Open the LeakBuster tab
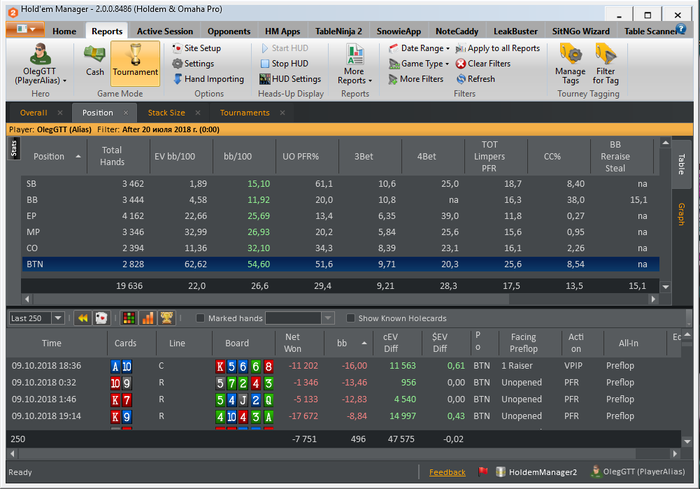Viewport: 700px width, 489px height. point(515,31)
